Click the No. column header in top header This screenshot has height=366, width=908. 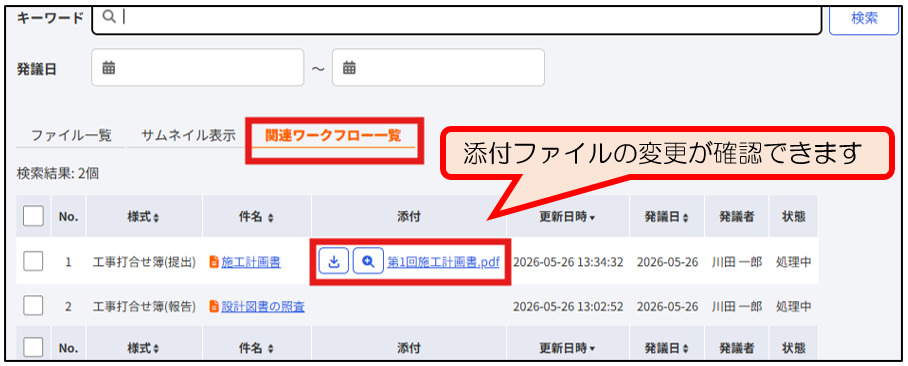[68, 217]
